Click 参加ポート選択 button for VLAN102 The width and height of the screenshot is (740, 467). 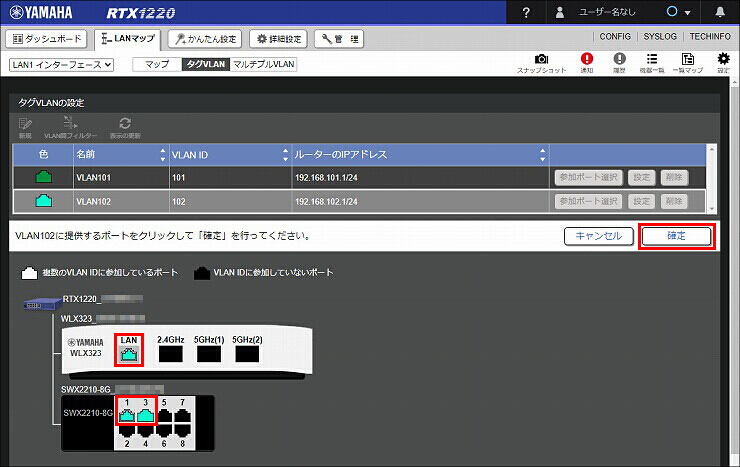(589, 201)
